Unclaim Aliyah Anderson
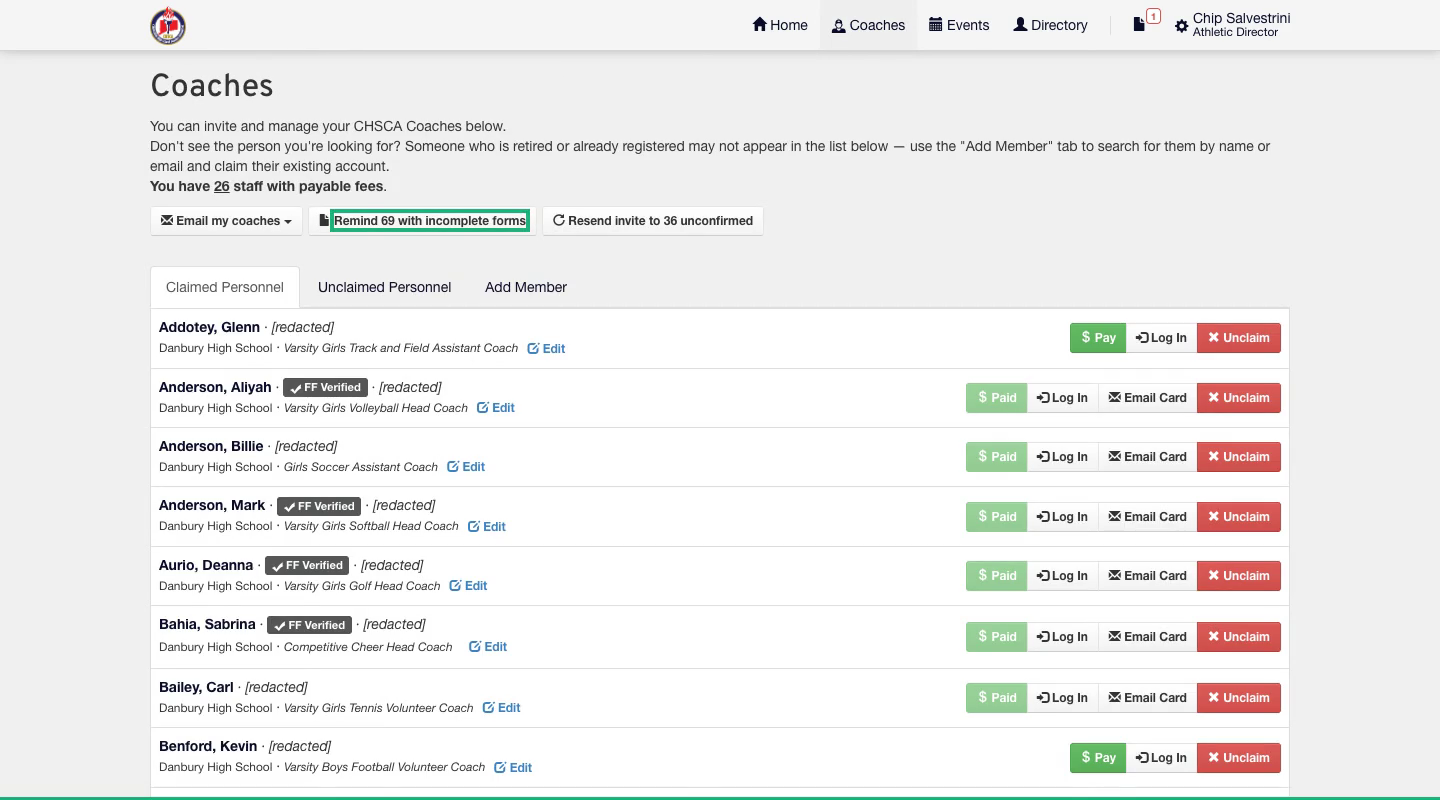This screenshot has height=800, width=1440. tap(1239, 398)
